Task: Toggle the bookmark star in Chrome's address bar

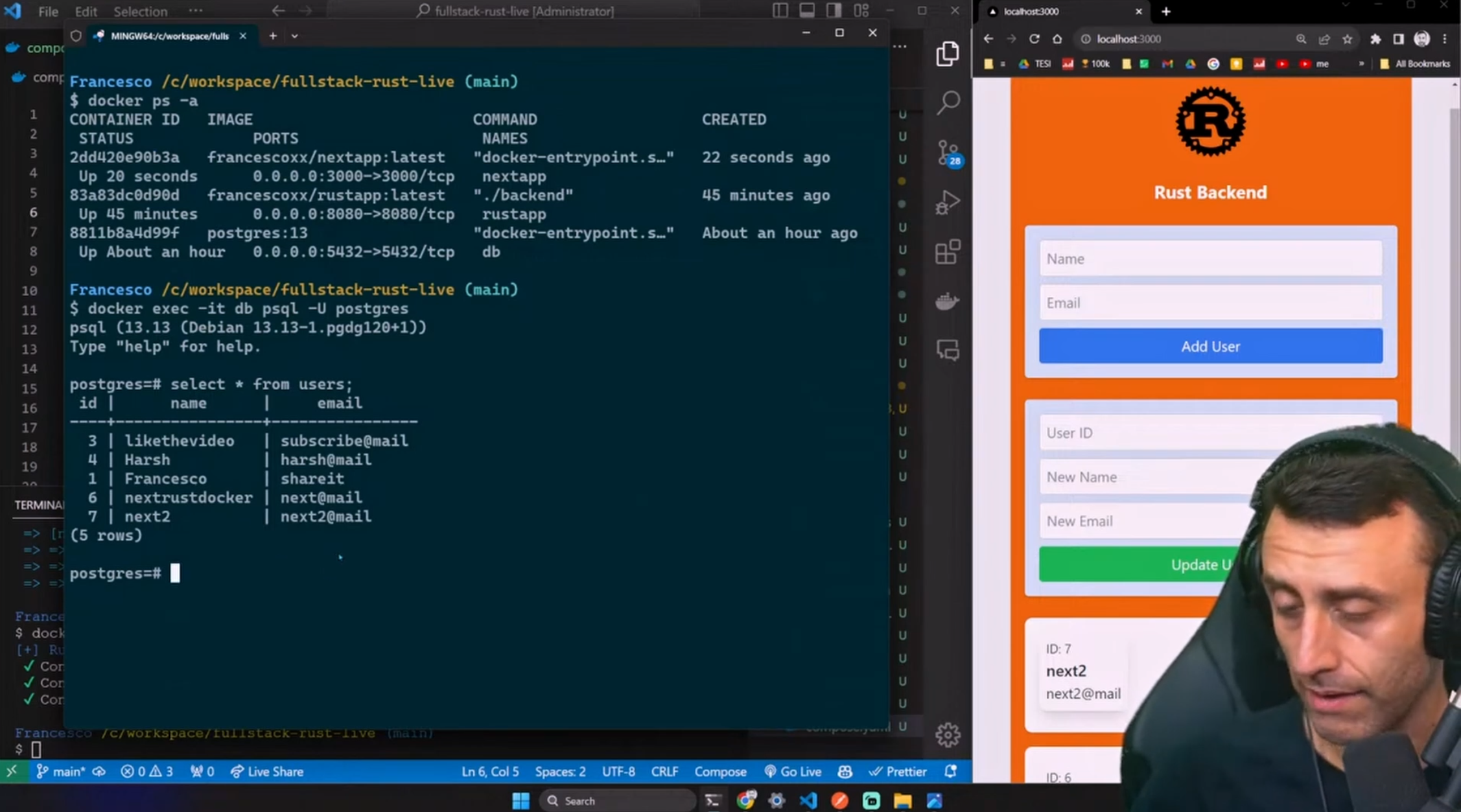Action: [1347, 39]
